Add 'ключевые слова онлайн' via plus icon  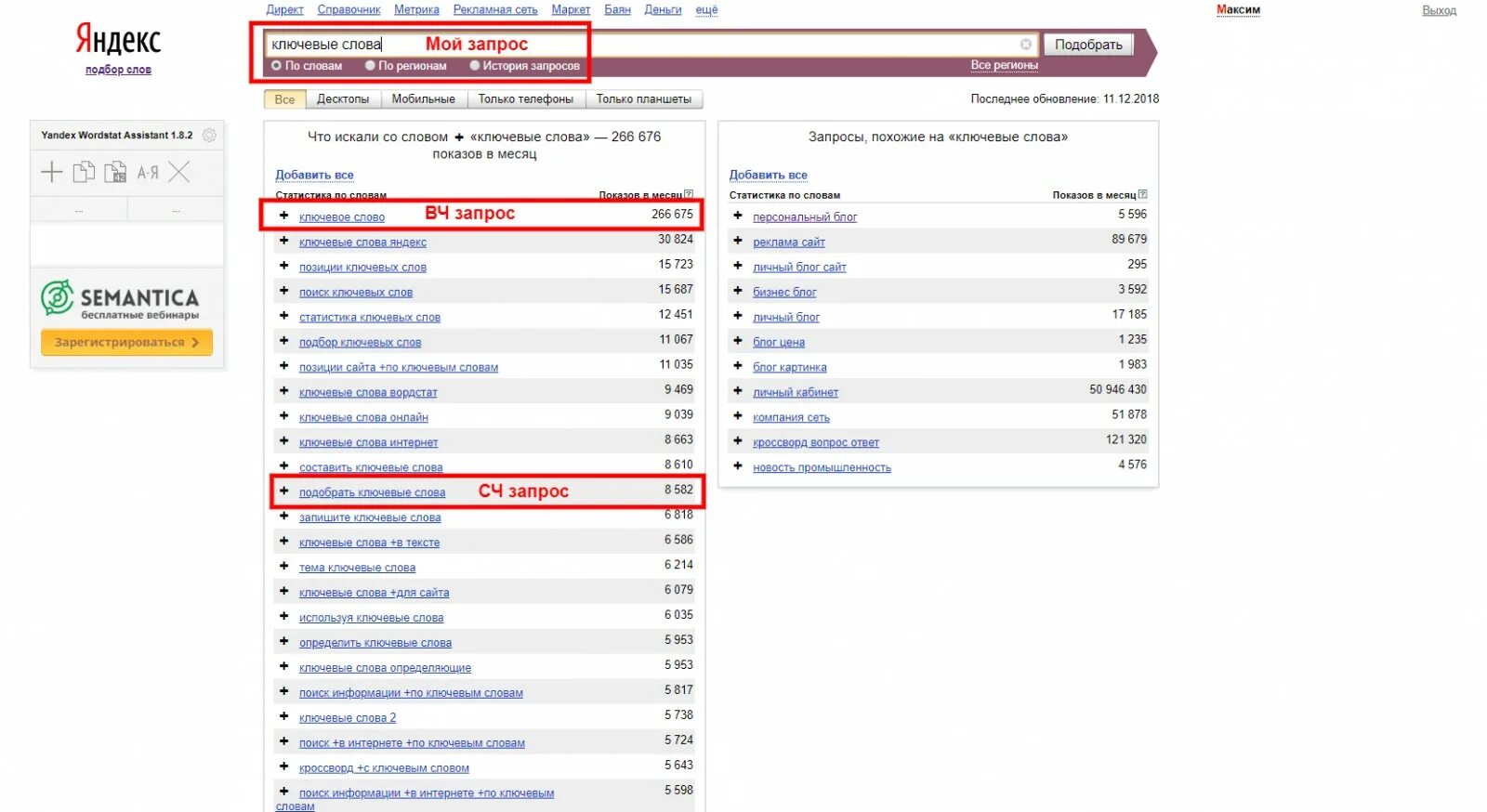[x=284, y=416]
